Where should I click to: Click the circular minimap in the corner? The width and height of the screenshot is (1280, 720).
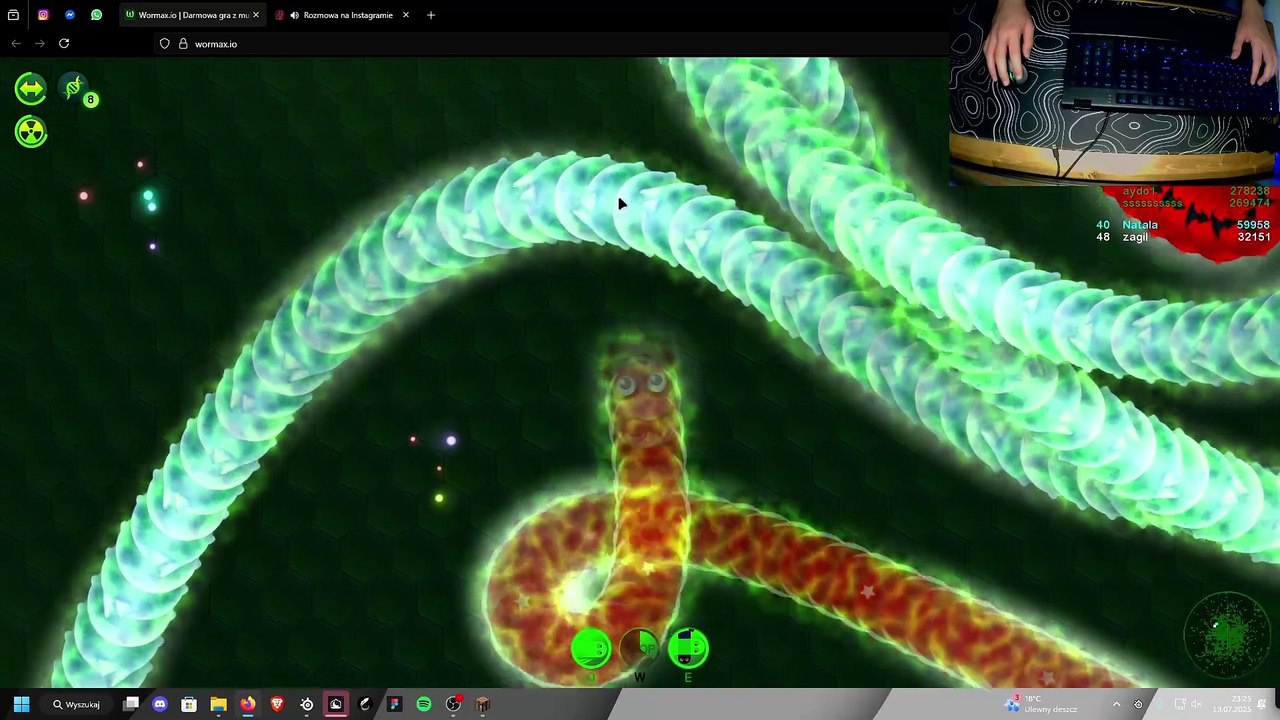click(1226, 634)
